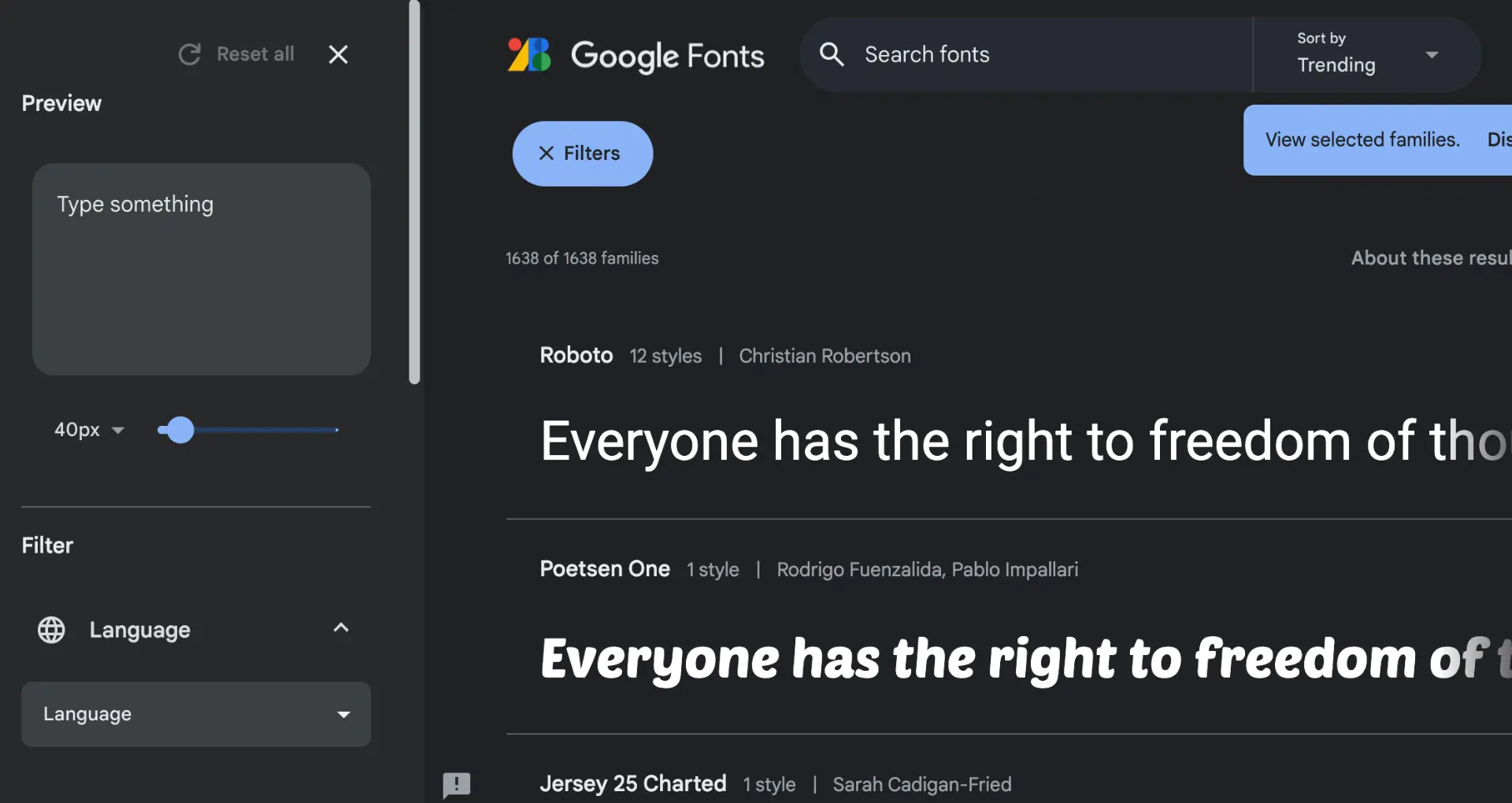Viewport: 1512px width, 803px height.
Task: Dismiss Filters using blue chip
Action: click(x=583, y=154)
